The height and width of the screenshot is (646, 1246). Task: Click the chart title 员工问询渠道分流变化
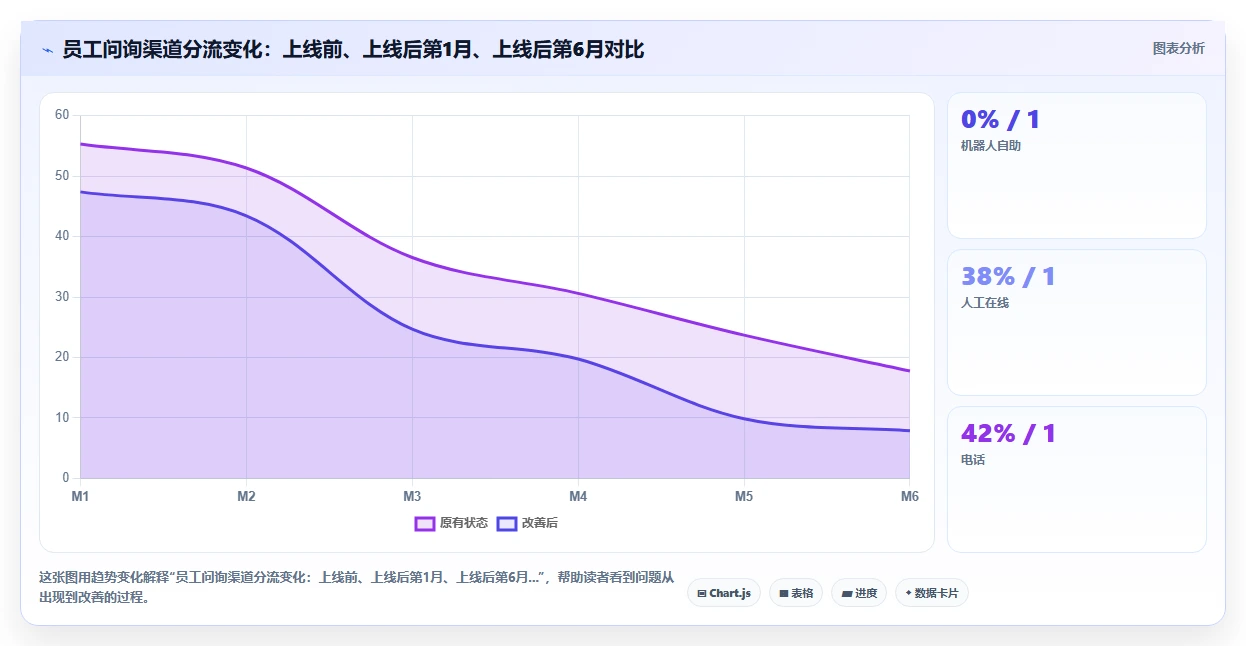coord(353,49)
